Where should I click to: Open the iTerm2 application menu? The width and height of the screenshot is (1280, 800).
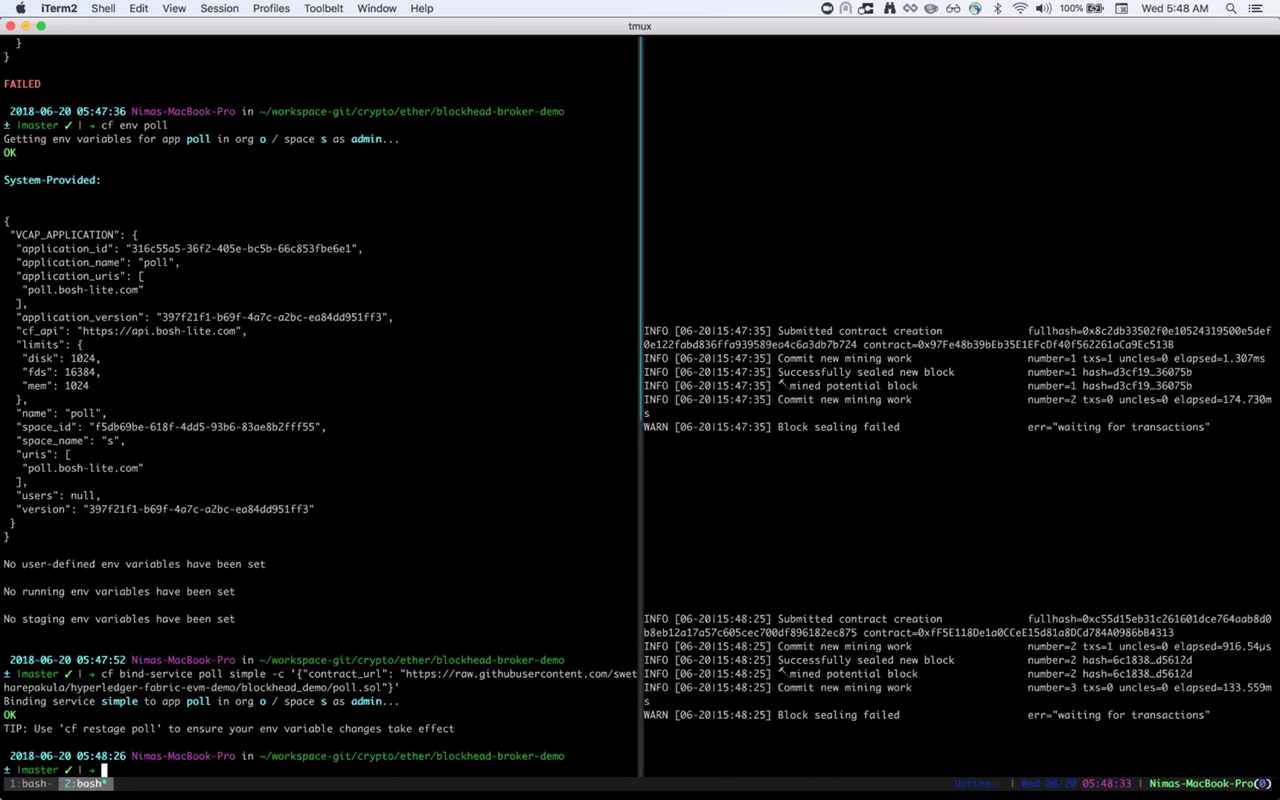tap(59, 8)
